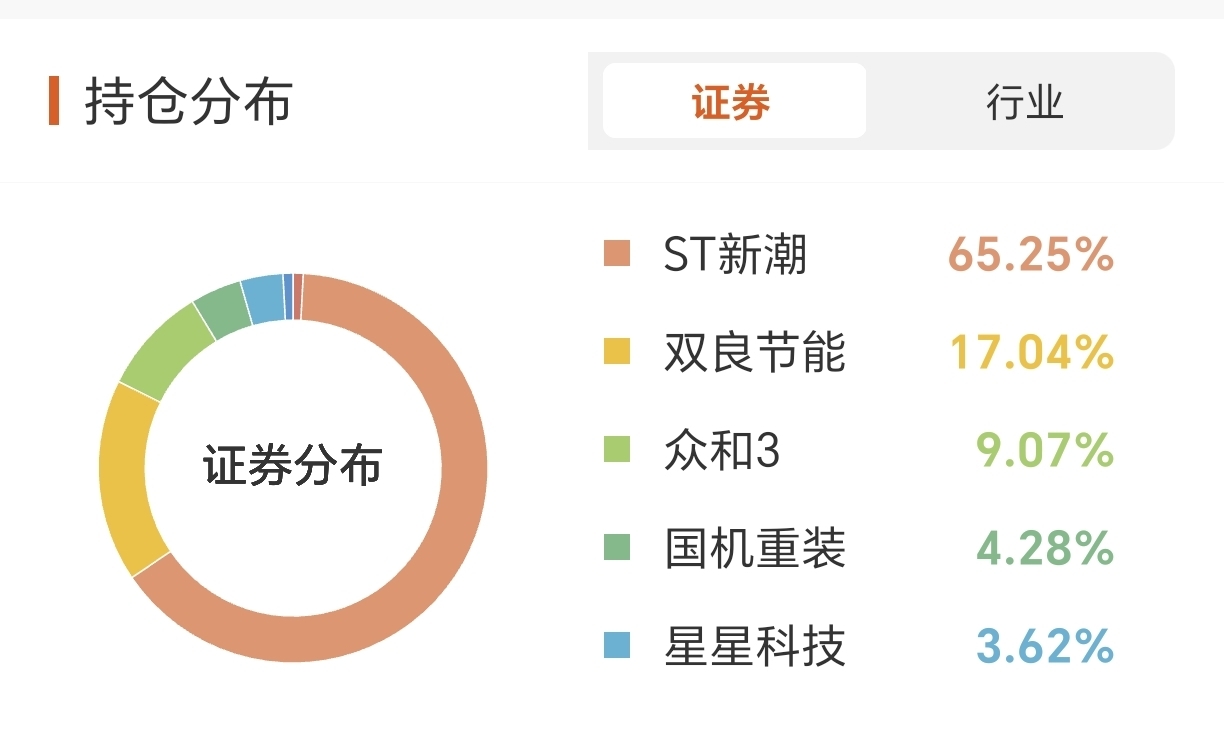Select the 众和3 holding name
Image resolution: width=1224 pixels, height=742 pixels.
point(722,450)
